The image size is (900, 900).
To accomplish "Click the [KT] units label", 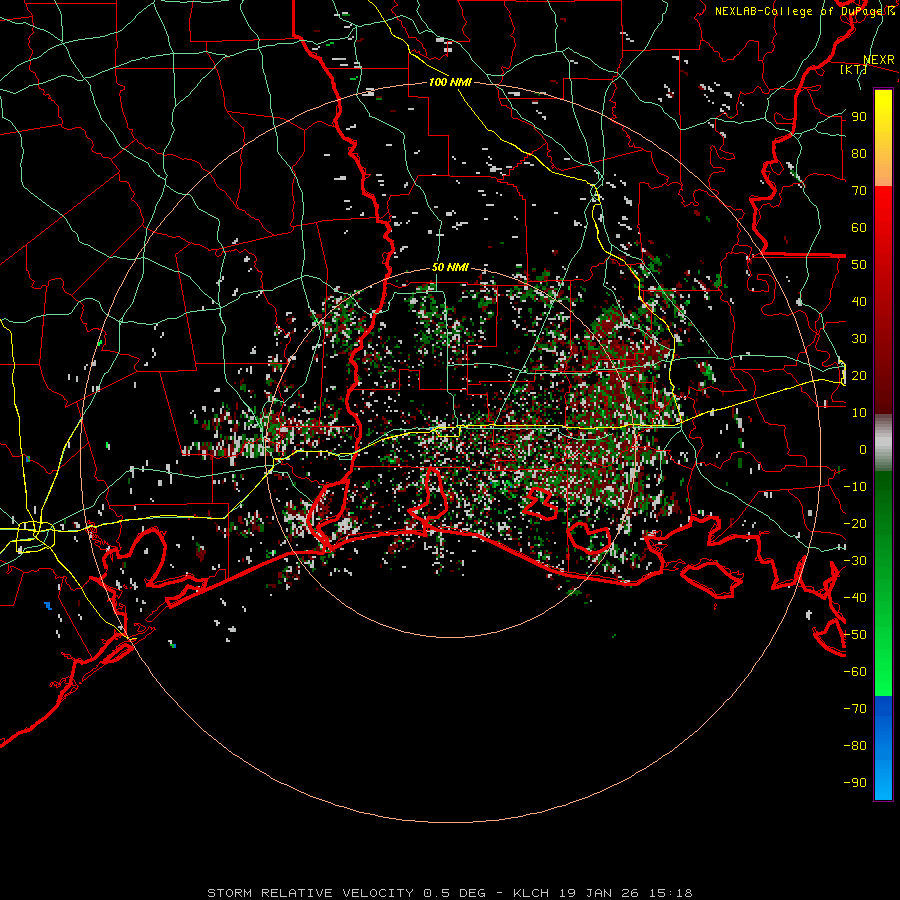I will [x=854, y=69].
